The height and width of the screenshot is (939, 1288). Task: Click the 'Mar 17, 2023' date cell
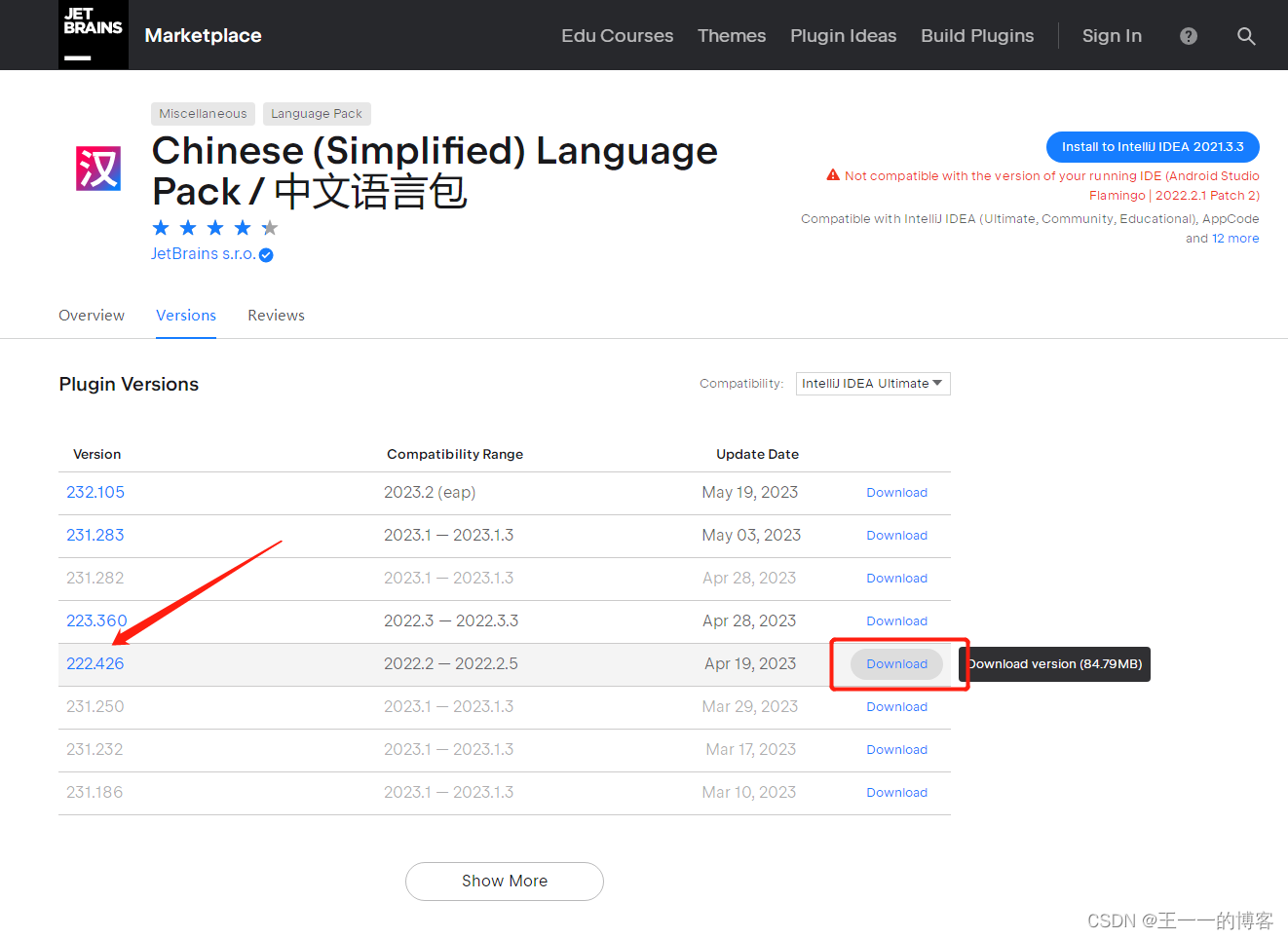tap(751, 750)
